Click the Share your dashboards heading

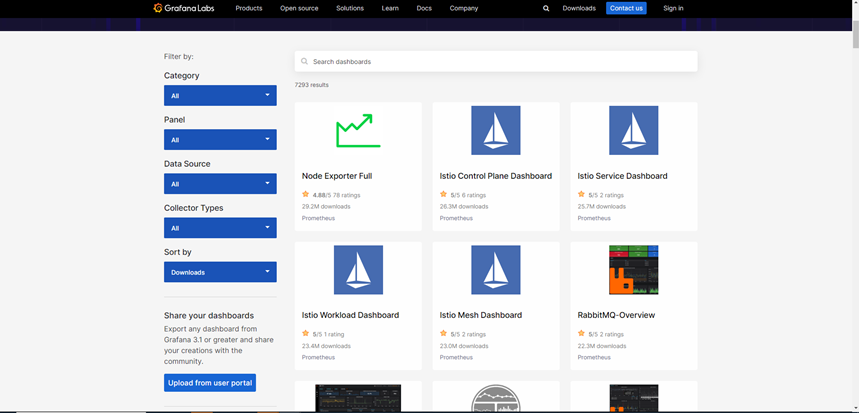[209, 316]
